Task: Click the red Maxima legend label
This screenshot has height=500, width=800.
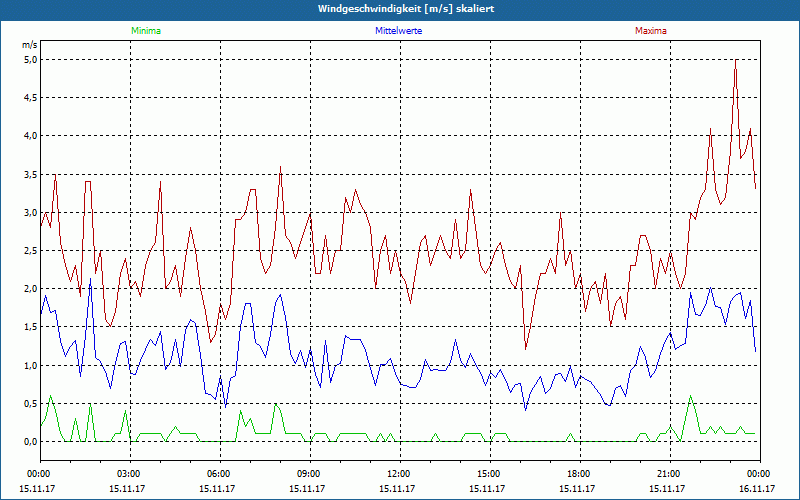Action: pyautogui.click(x=651, y=31)
